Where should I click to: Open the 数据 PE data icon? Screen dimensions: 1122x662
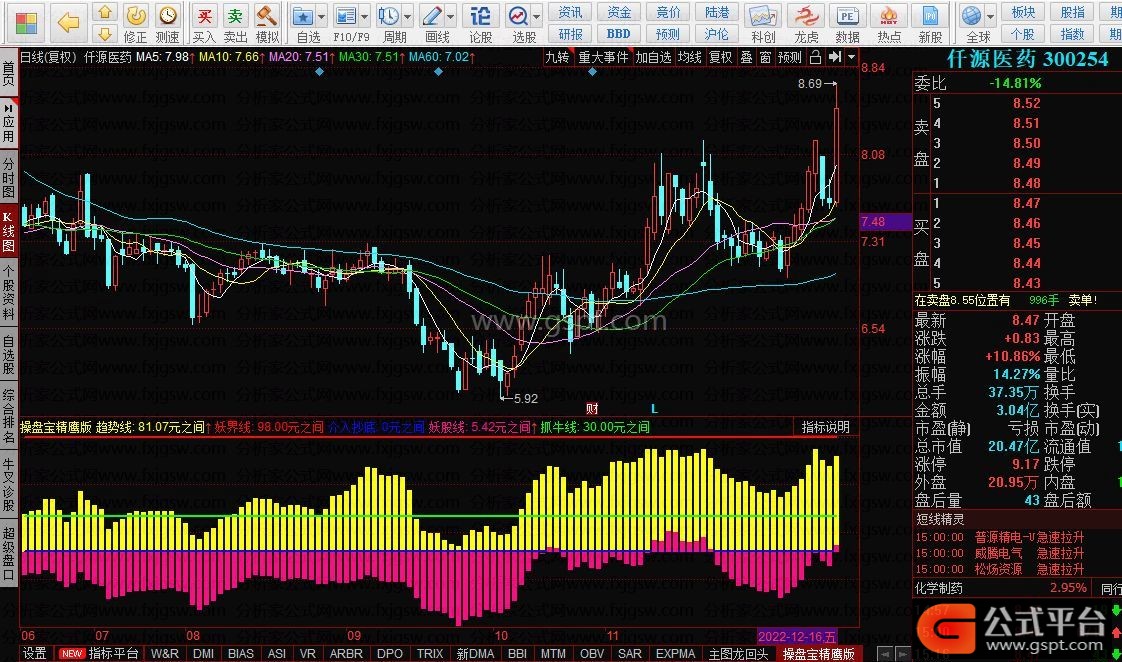coord(847,23)
